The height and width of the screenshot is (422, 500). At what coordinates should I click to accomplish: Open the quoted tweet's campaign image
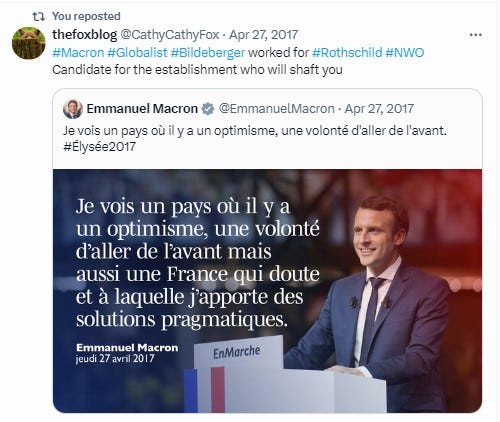click(267, 291)
